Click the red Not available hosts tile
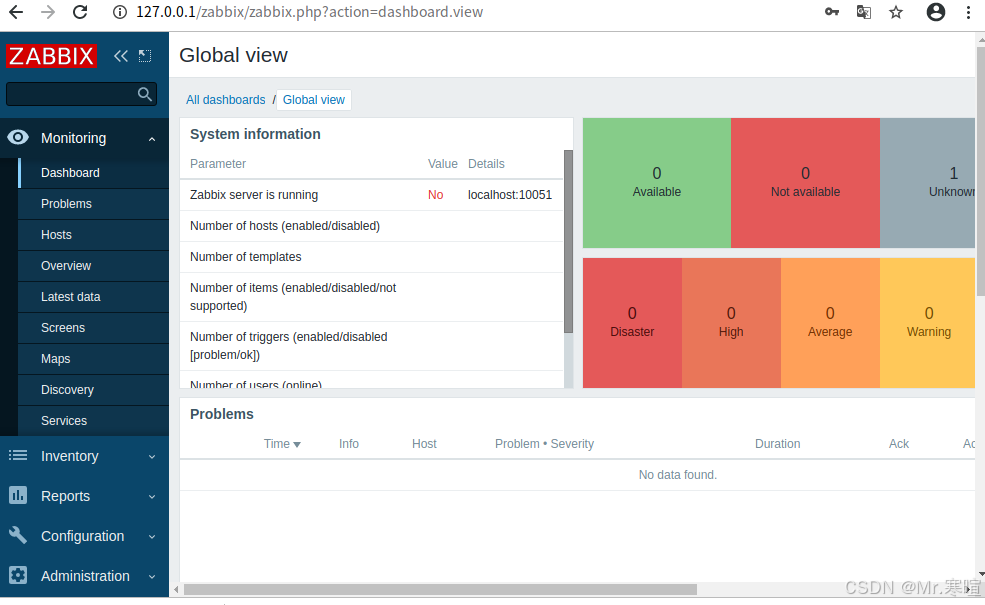Viewport: 985px width, 605px height. pyautogui.click(x=805, y=183)
